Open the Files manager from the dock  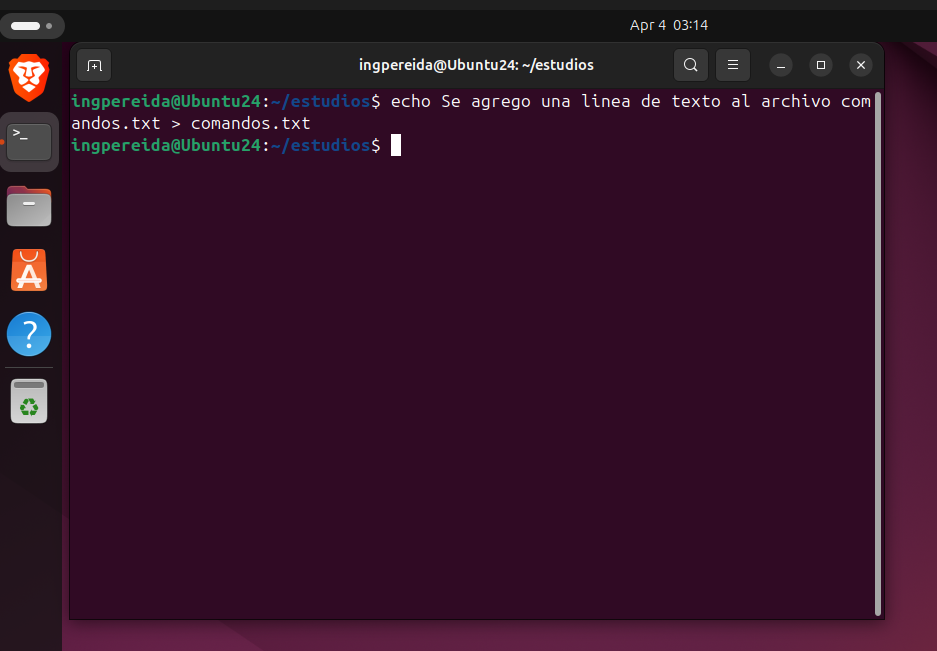(x=29, y=206)
